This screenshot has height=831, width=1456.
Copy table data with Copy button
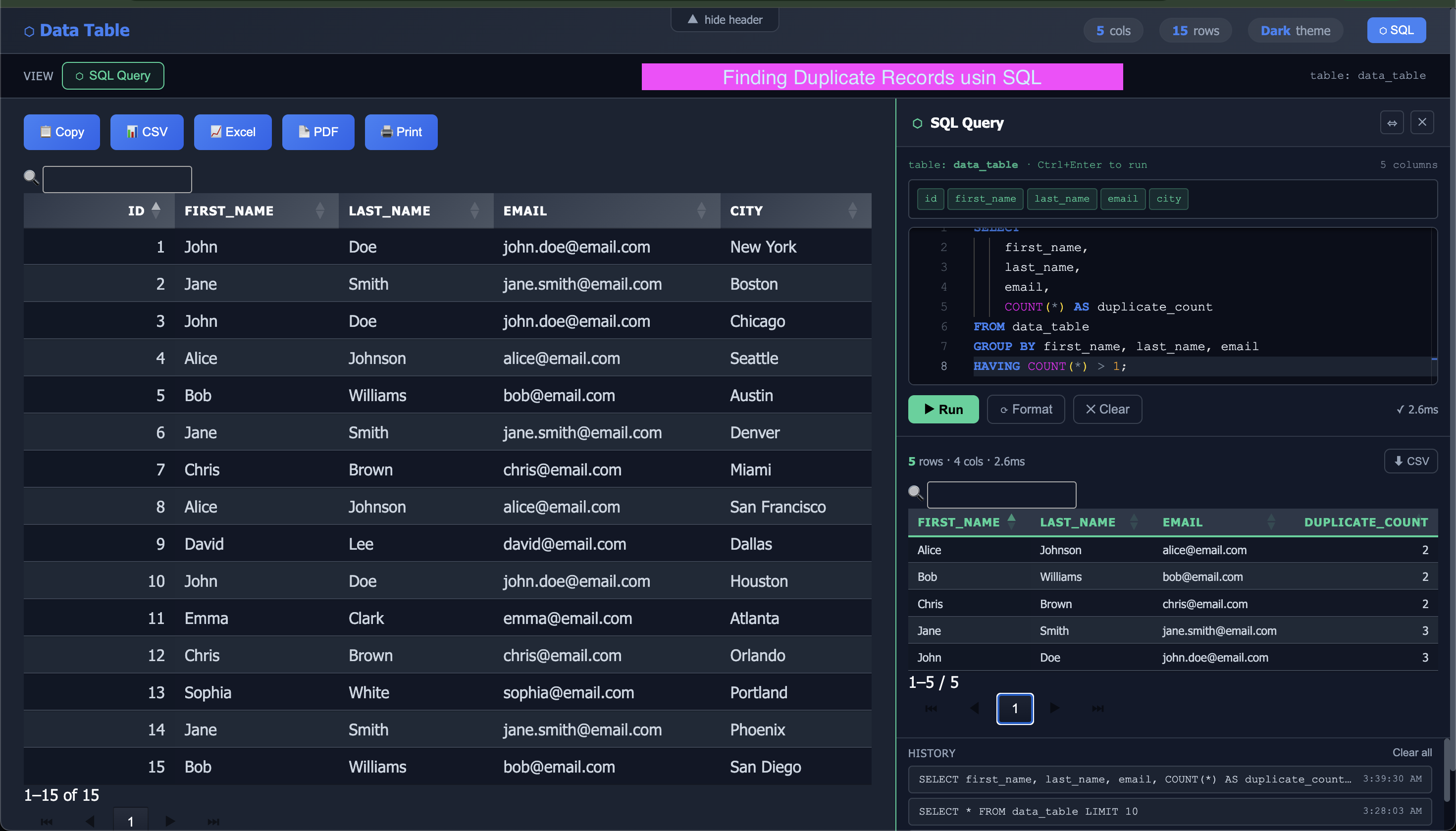point(61,132)
